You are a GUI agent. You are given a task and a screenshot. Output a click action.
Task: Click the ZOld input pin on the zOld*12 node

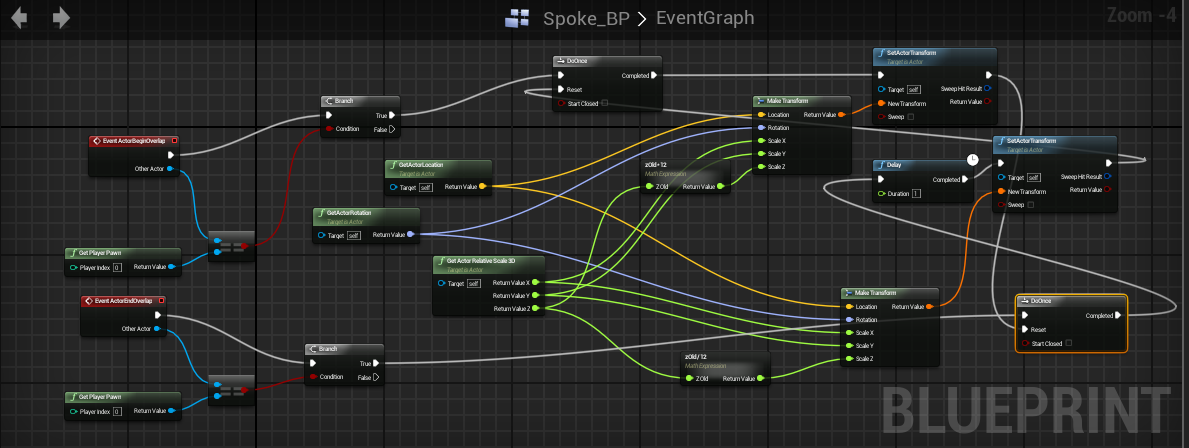tap(649, 186)
